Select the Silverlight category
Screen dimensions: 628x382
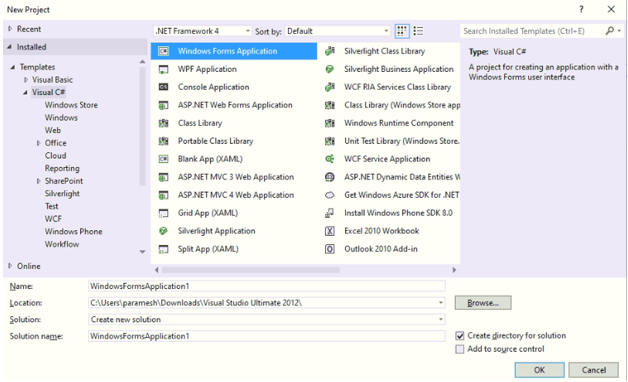(x=62, y=193)
